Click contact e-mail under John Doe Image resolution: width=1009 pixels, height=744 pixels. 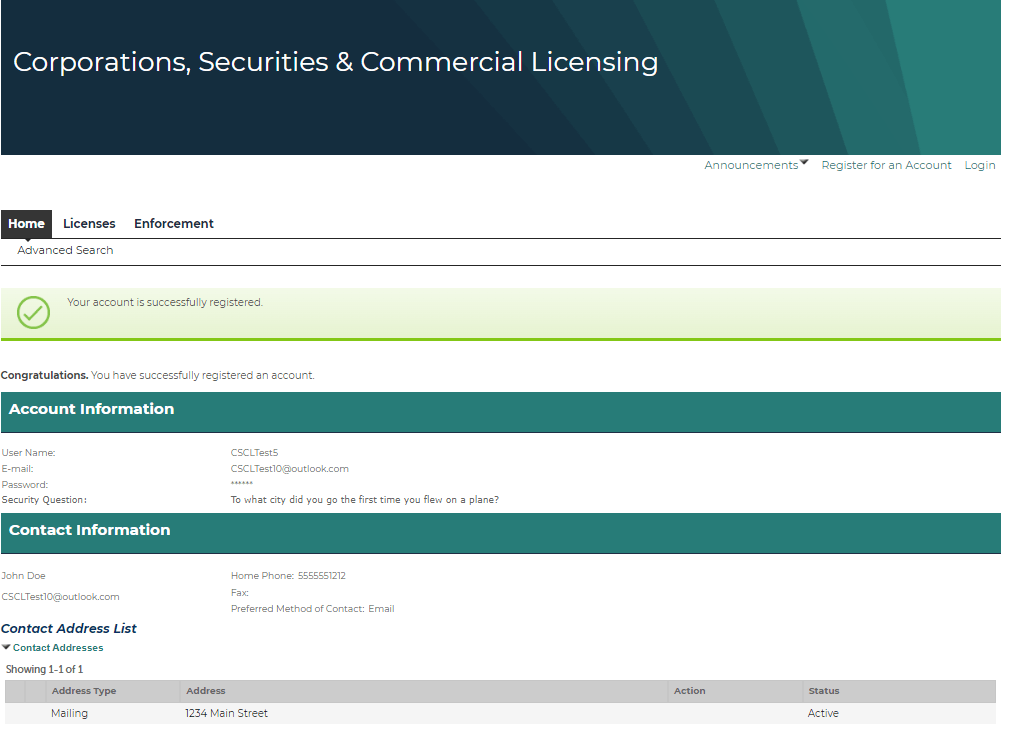coord(60,597)
